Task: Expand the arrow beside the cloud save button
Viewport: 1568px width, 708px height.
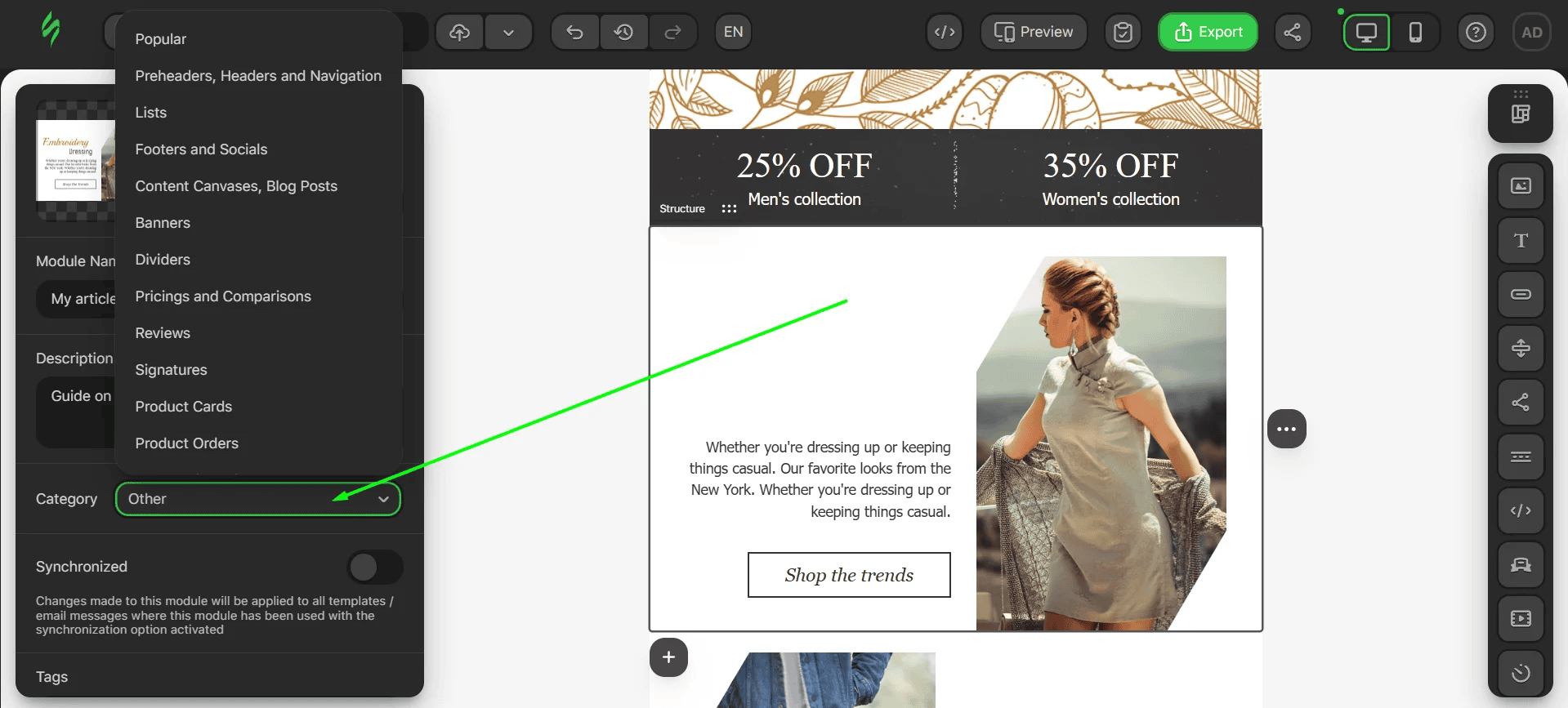Action: point(508,32)
